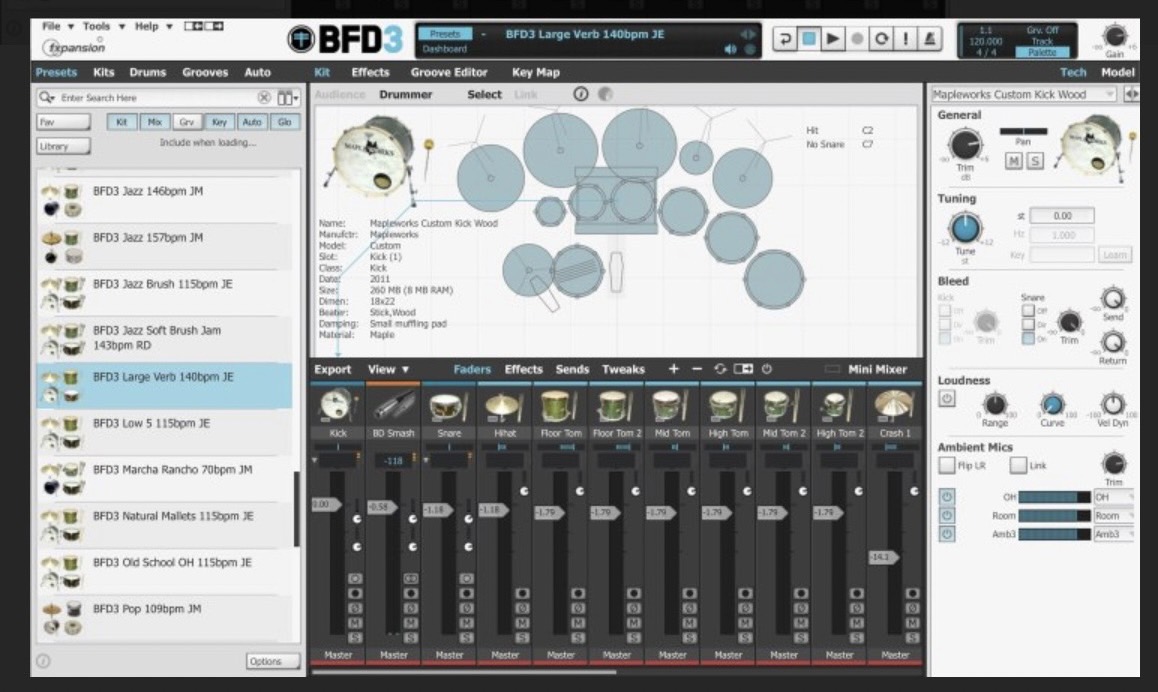Click the Palette button in tempo display
The height and width of the screenshot is (692, 1158).
click(1042, 52)
